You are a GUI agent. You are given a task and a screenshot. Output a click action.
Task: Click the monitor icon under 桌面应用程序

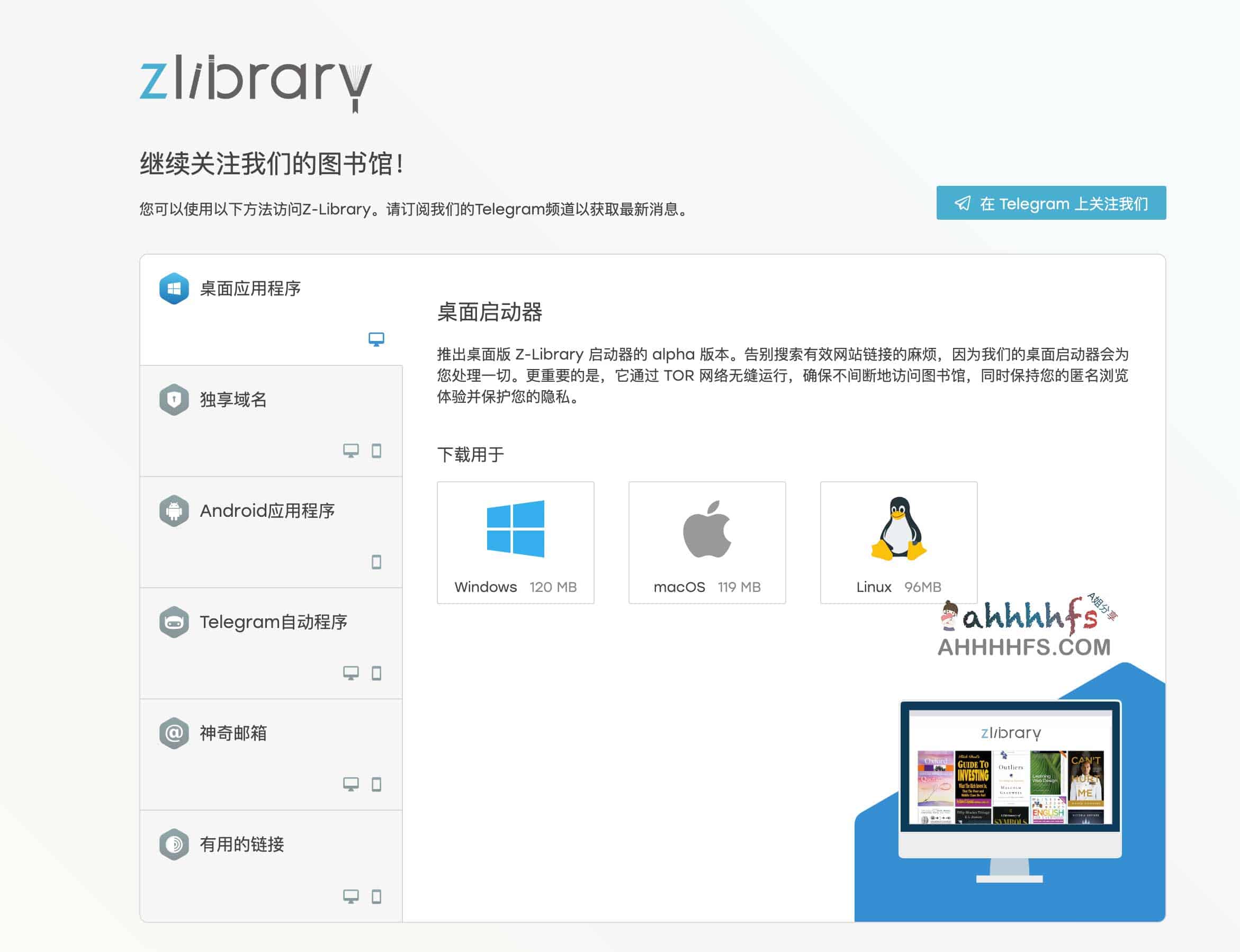pos(377,338)
